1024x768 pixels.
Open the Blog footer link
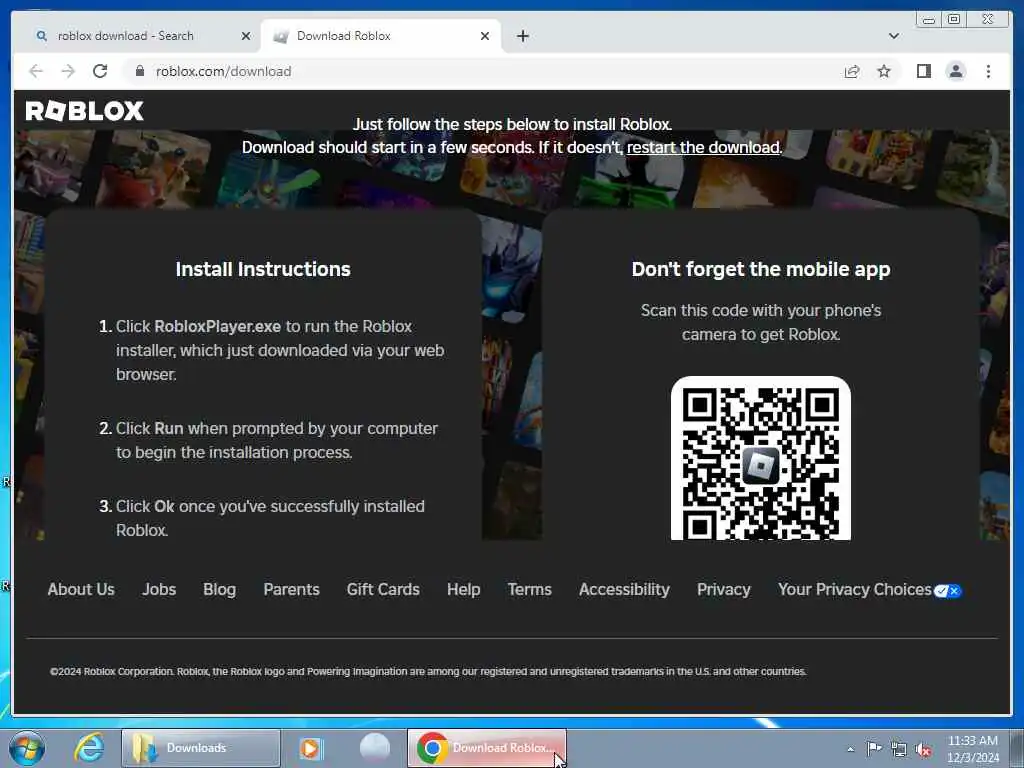pyautogui.click(x=219, y=590)
